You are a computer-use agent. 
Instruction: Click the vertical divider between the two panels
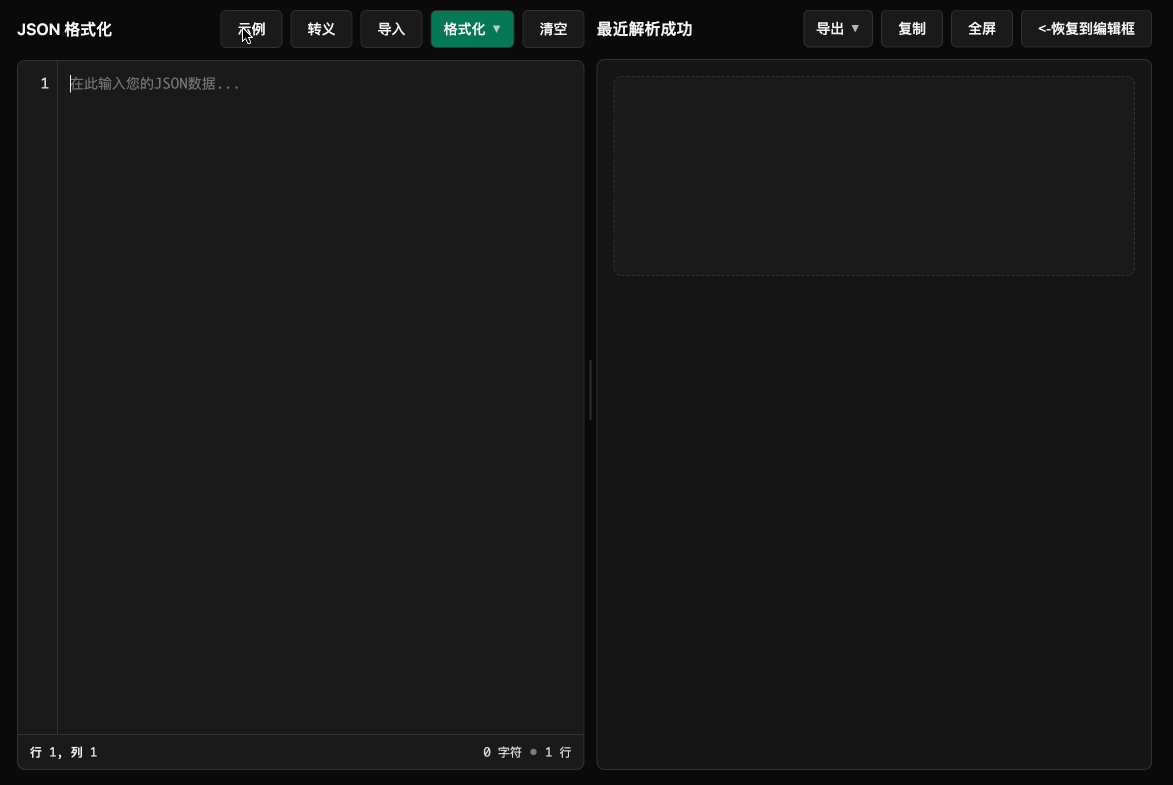click(x=590, y=390)
